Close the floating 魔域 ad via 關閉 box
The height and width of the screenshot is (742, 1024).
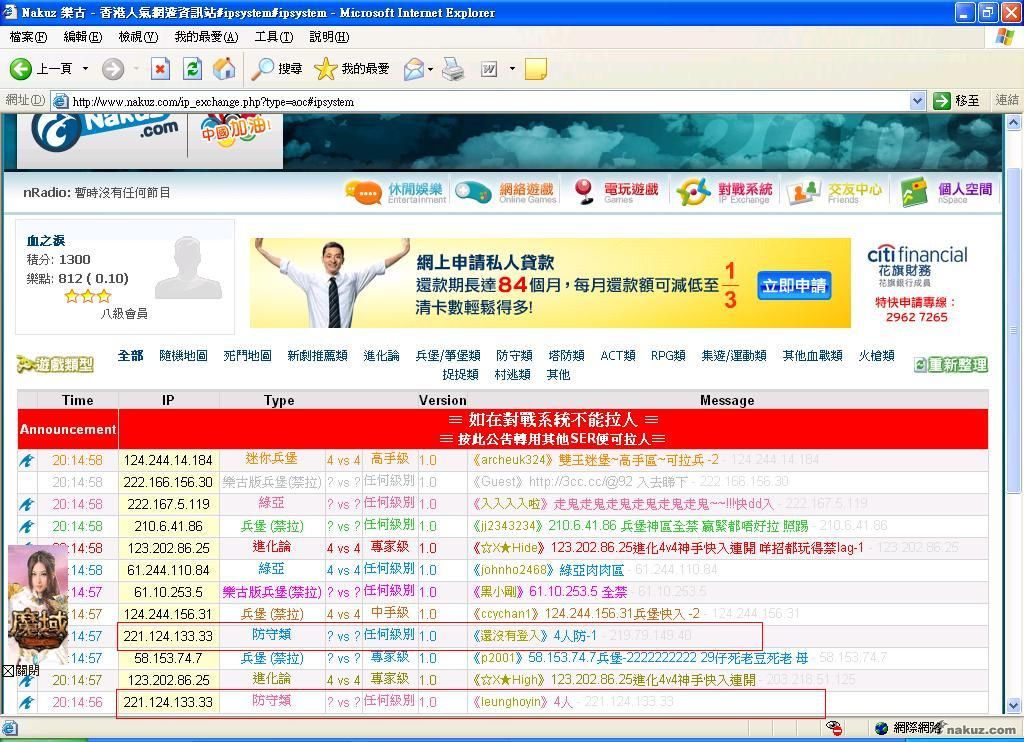pos(9,671)
